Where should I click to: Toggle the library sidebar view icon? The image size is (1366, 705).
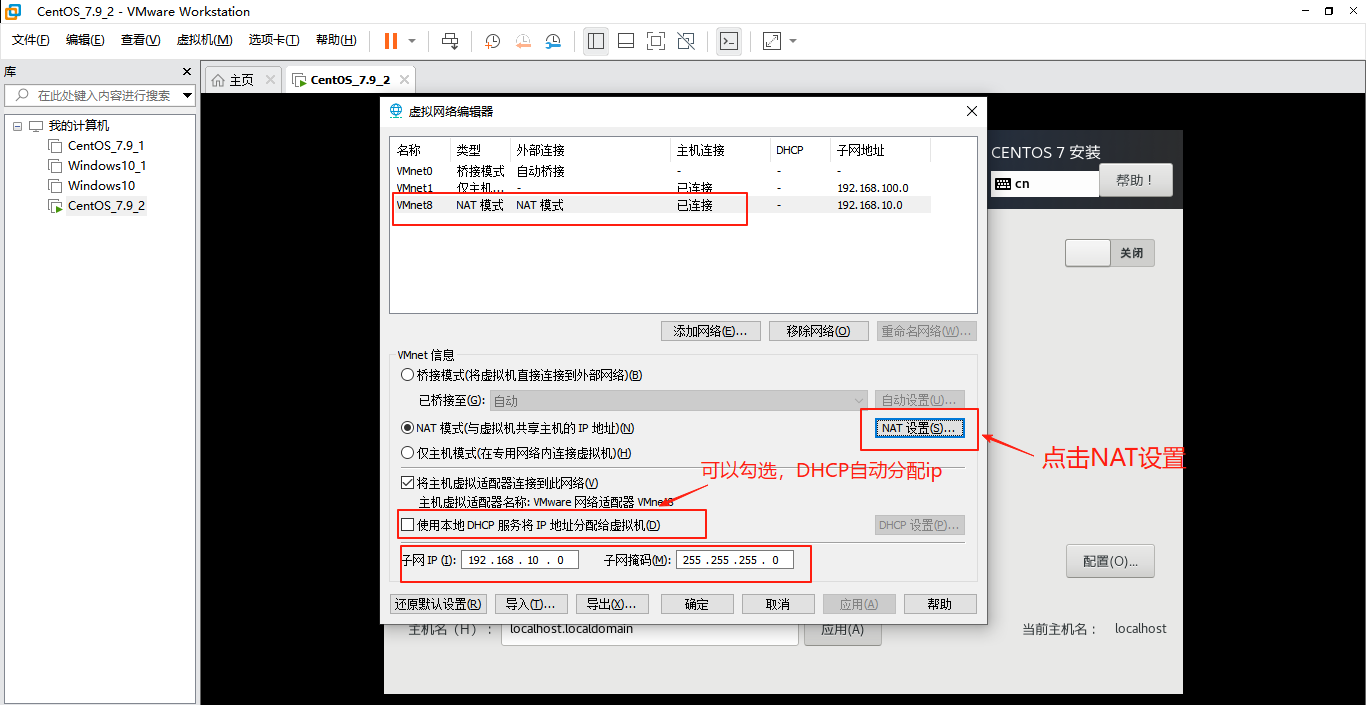coord(596,41)
